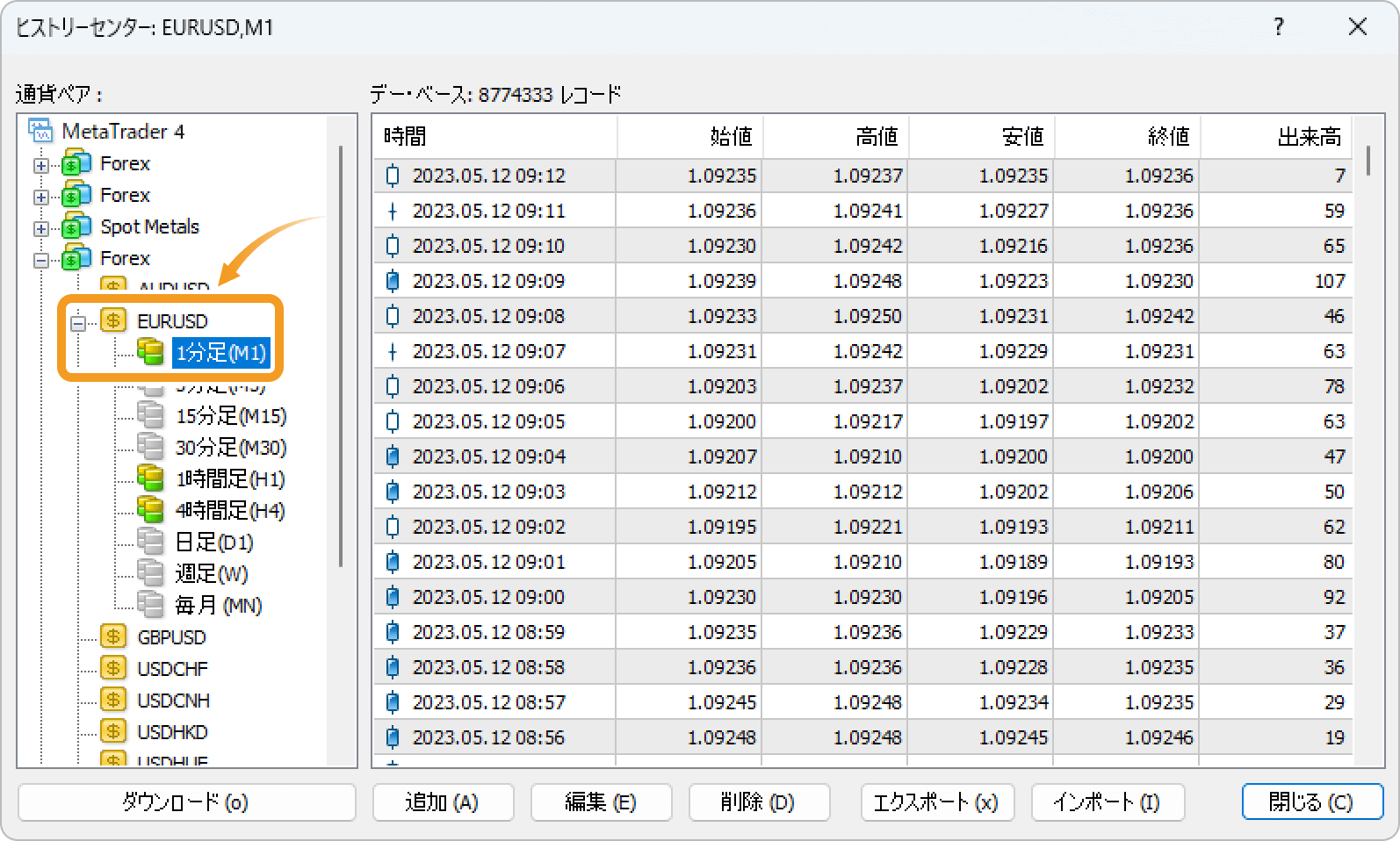Image resolution: width=1400 pixels, height=841 pixels.
Task: Click the 週足(W) database icon
Action: 150,573
